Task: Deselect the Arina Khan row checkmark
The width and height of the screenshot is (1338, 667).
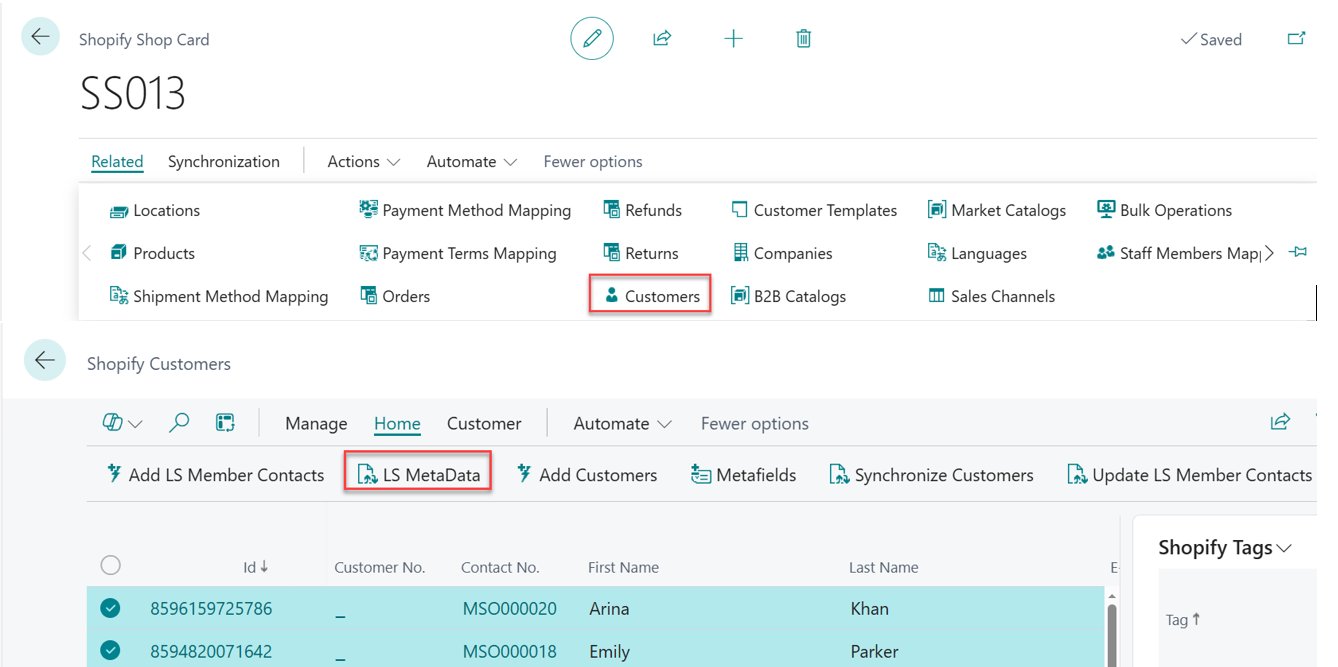Action: coord(111,608)
